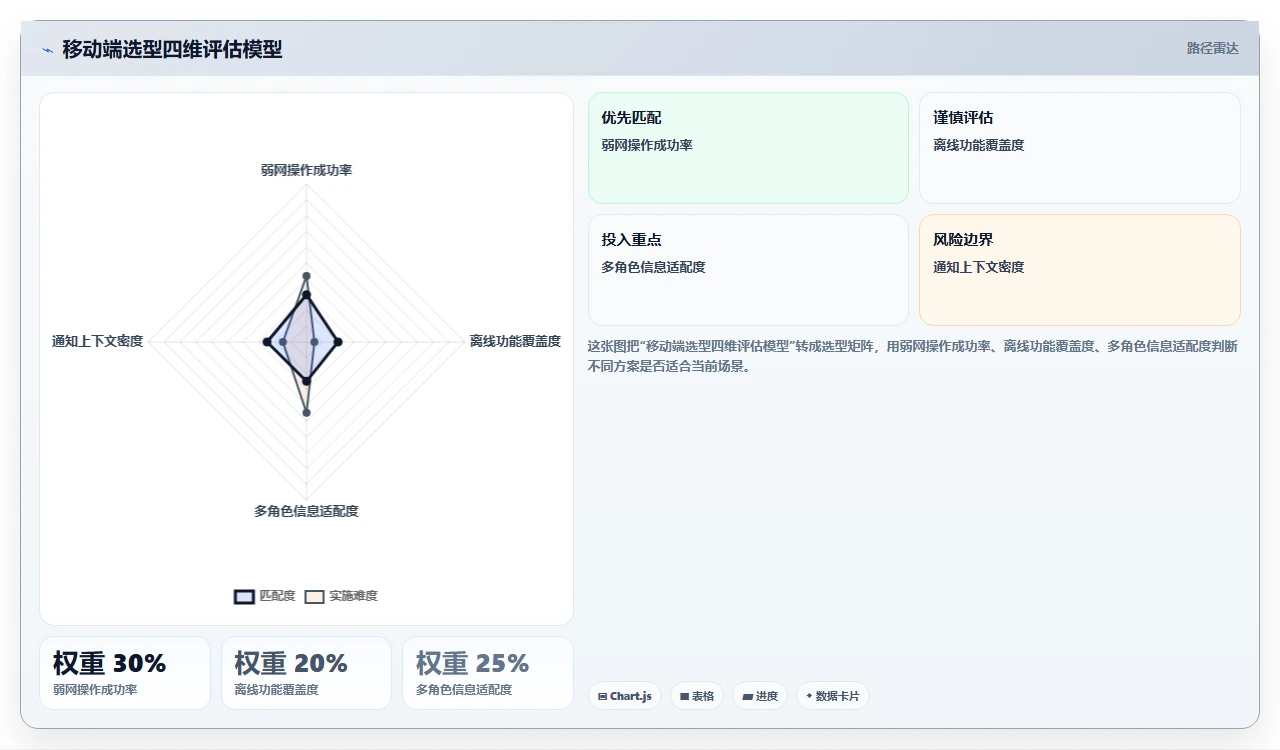This screenshot has height=750, width=1280.
Task: Click the 通知上下文密度 radar axis label
Action: pos(98,341)
